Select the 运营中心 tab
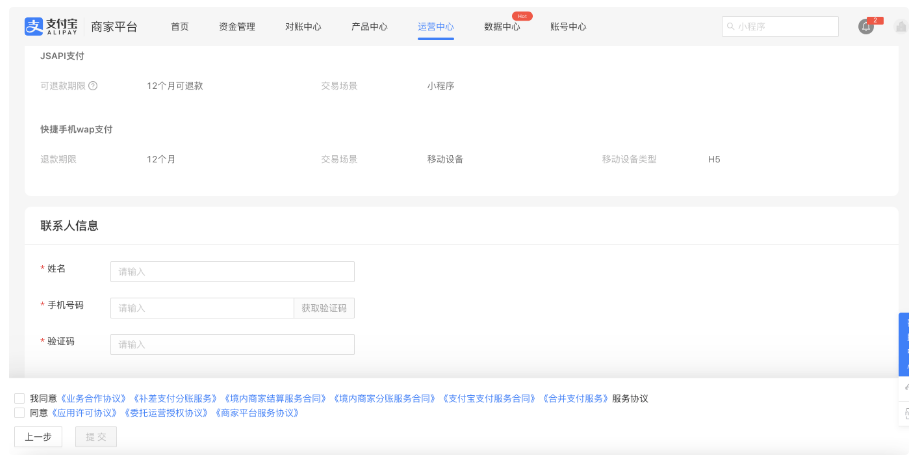 [x=436, y=26]
